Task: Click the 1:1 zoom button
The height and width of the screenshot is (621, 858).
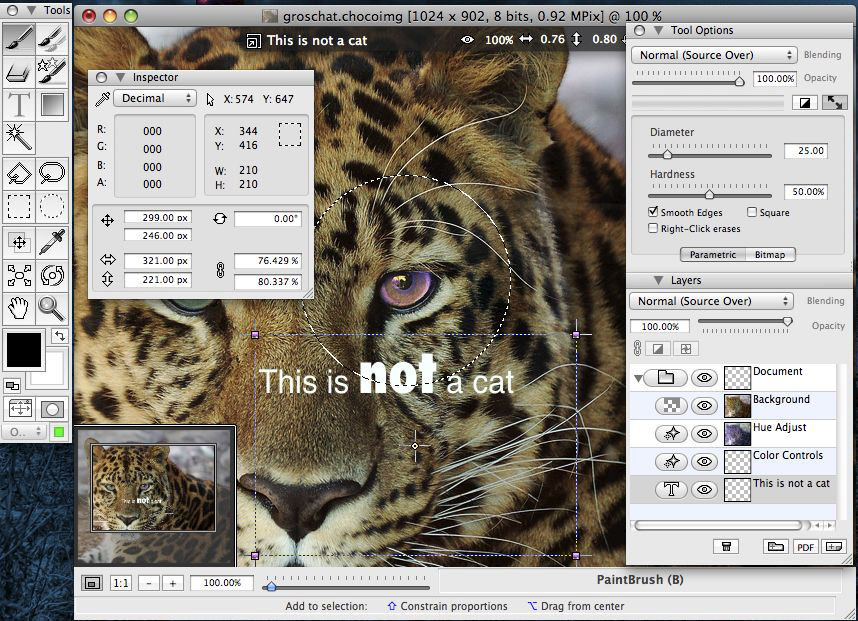Action: pos(120,583)
